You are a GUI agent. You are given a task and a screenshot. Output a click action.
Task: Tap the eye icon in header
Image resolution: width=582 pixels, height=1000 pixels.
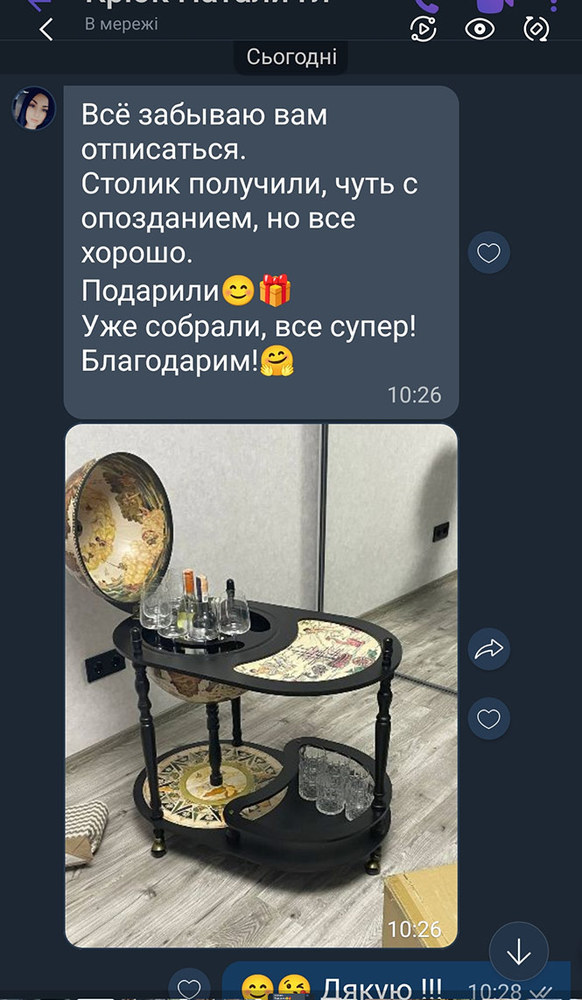pos(479,29)
